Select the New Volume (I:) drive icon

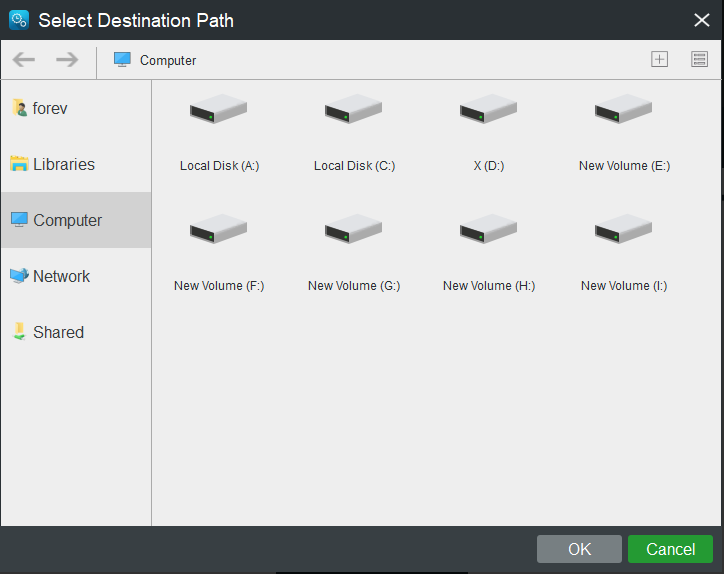point(623,229)
